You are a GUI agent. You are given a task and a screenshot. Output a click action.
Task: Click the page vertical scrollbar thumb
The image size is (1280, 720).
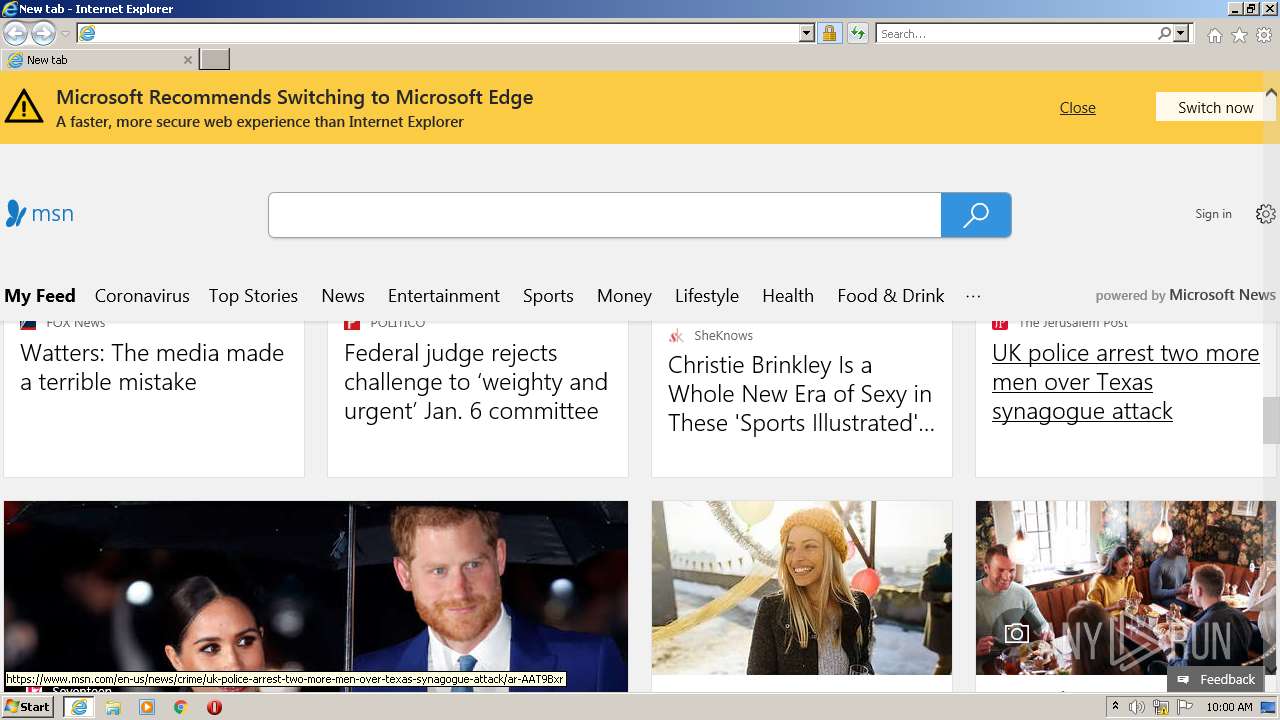point(1271,420)
